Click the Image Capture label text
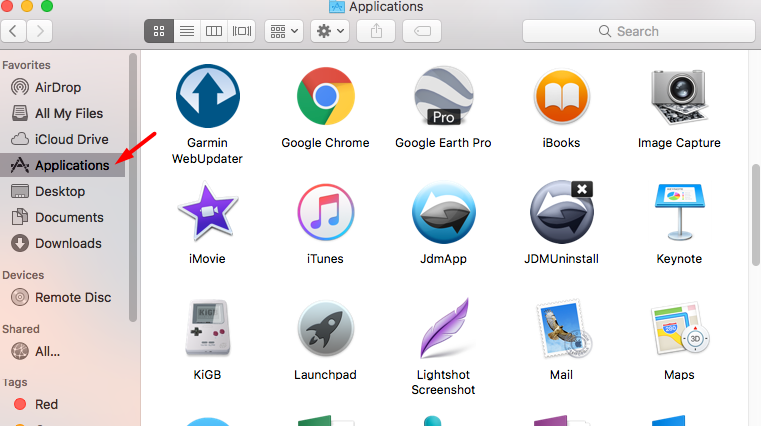This screenshot has width=761, height=426. (x=679, y=143)
